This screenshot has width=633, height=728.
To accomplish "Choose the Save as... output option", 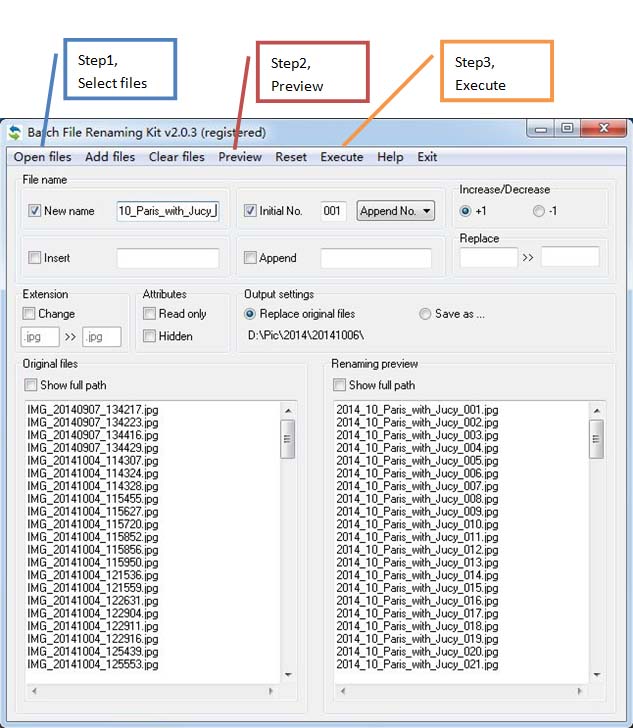I will click(x=425, y=314).
